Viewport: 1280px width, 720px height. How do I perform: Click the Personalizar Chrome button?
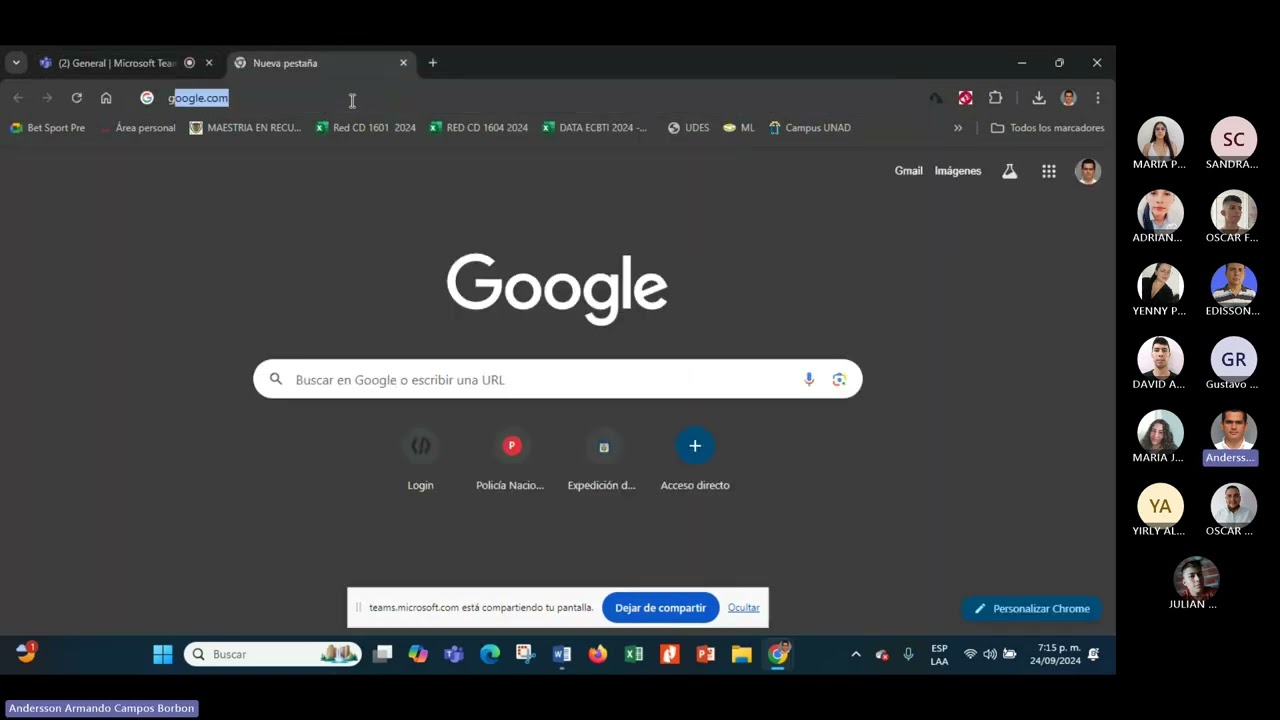pyautogui.click(x=1032, y=608)
